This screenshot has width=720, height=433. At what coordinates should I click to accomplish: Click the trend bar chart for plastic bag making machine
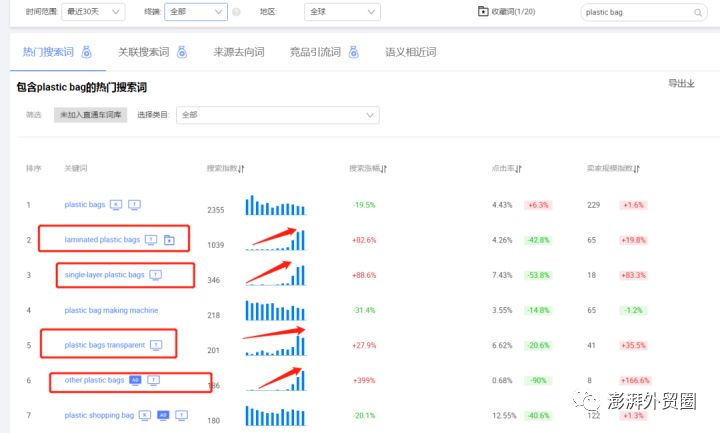tap(275, 310)
